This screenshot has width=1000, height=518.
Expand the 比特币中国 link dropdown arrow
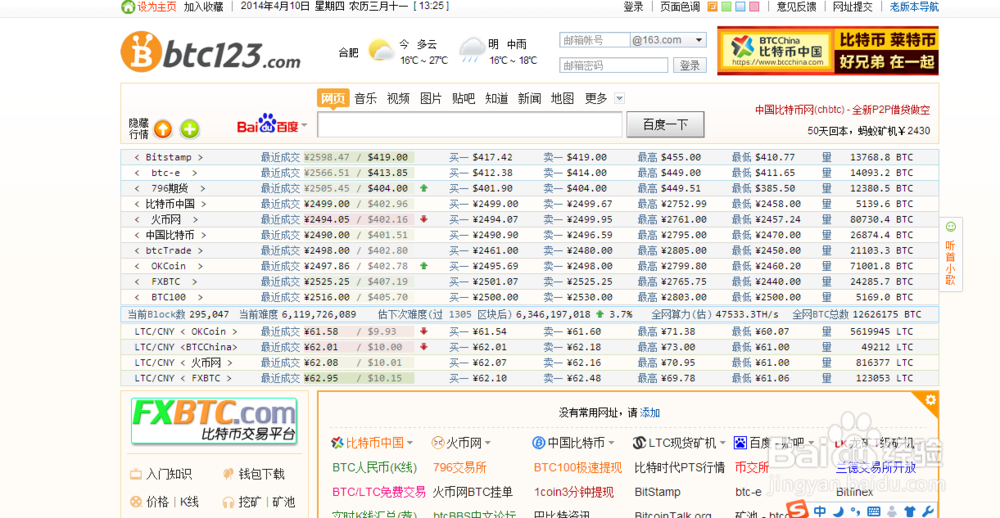tap(409, 443)
